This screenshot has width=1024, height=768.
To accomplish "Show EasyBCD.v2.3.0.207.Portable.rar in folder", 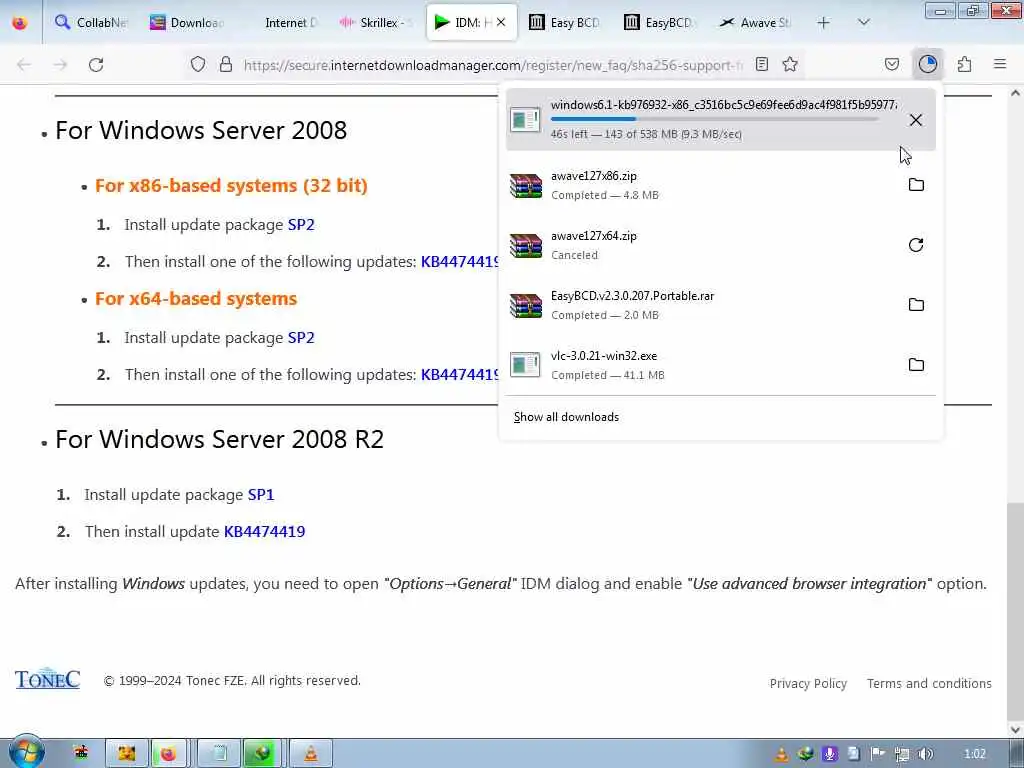I will 916,305.
